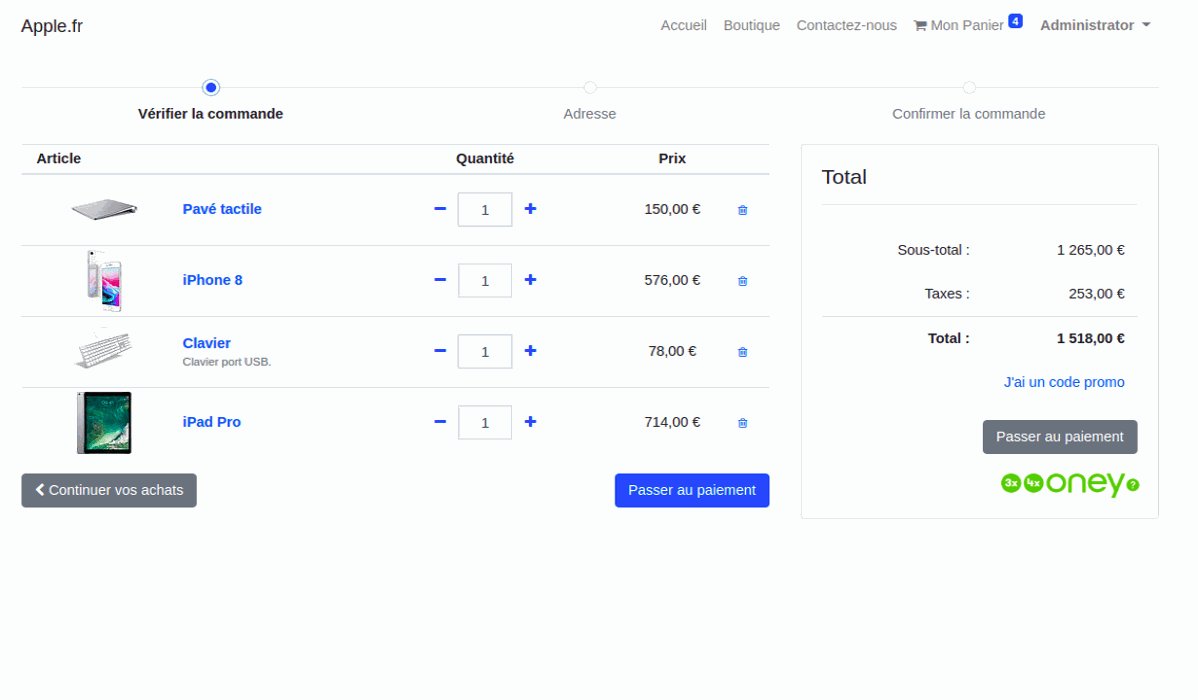1198x700 pixels.
Task: Delete iPad Pro from the cart
Action: (742, 423)
